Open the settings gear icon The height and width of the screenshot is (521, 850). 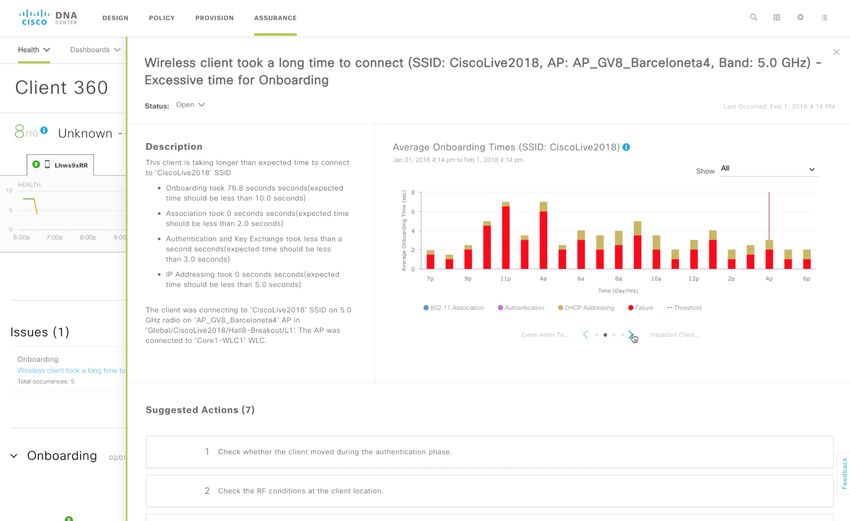(x=800, y=17)
